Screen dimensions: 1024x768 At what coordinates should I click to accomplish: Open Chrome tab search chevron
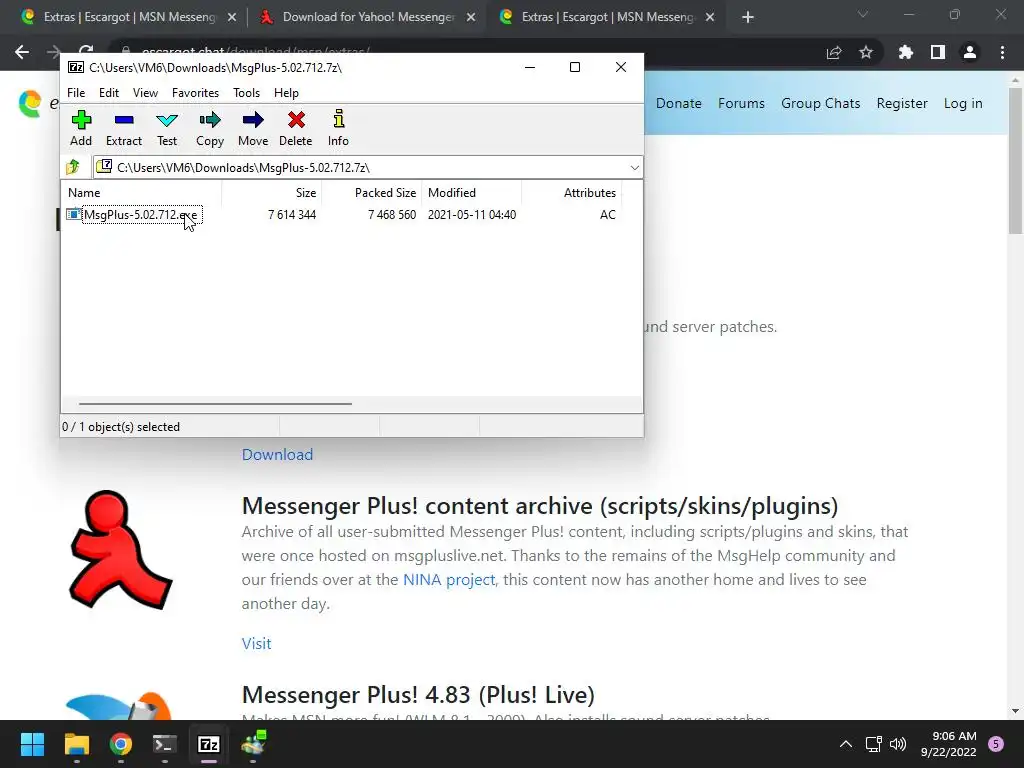863,14
